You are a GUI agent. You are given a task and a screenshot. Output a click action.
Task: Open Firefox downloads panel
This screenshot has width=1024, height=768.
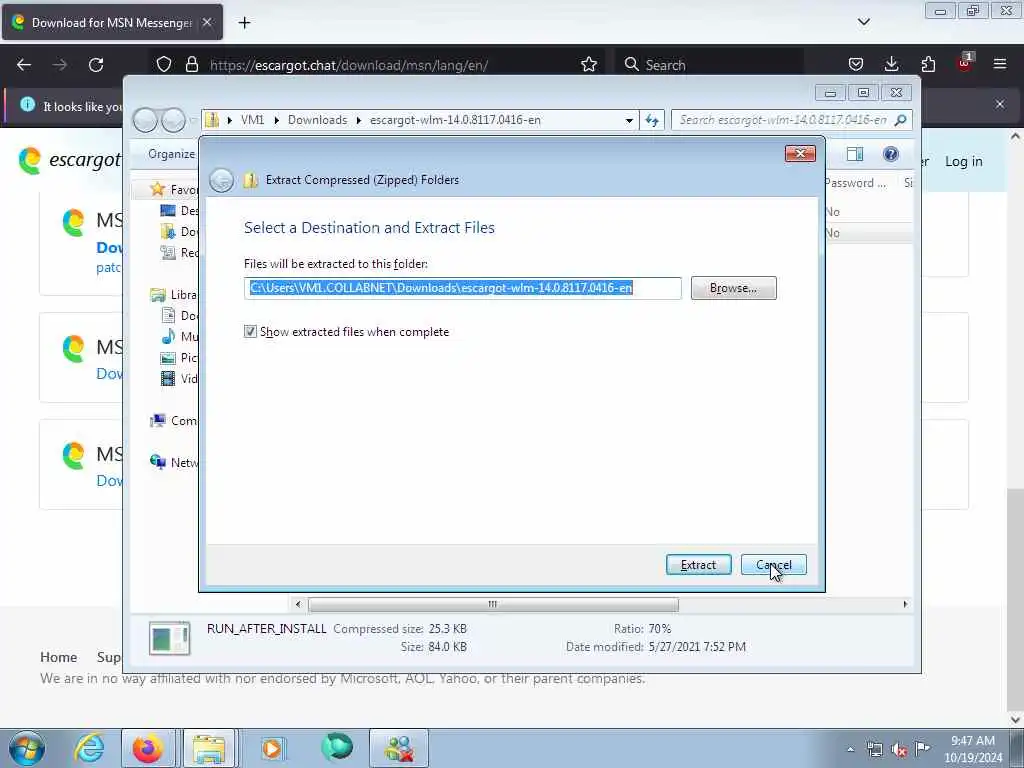click(891, 65)
